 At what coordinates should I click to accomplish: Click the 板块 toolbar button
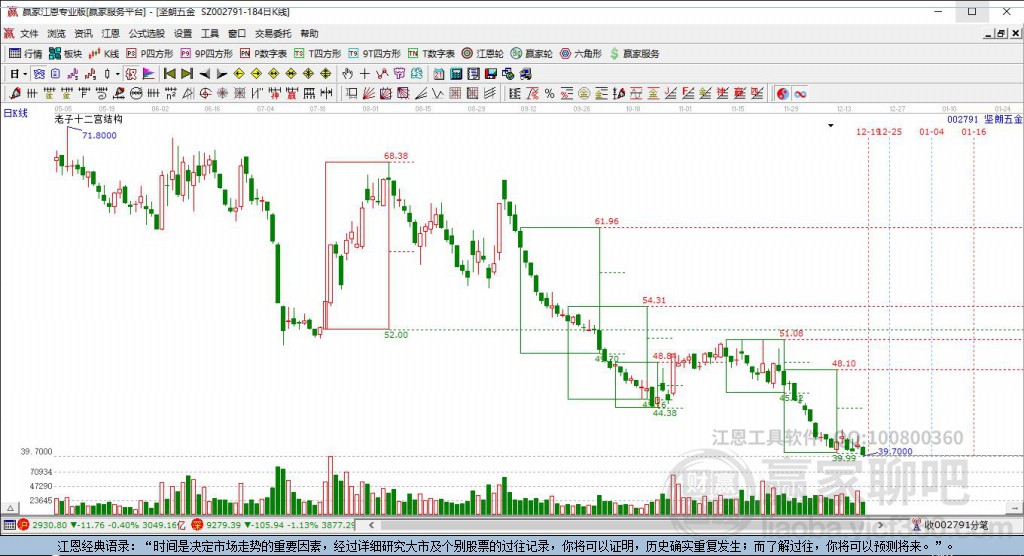[65, 54]
